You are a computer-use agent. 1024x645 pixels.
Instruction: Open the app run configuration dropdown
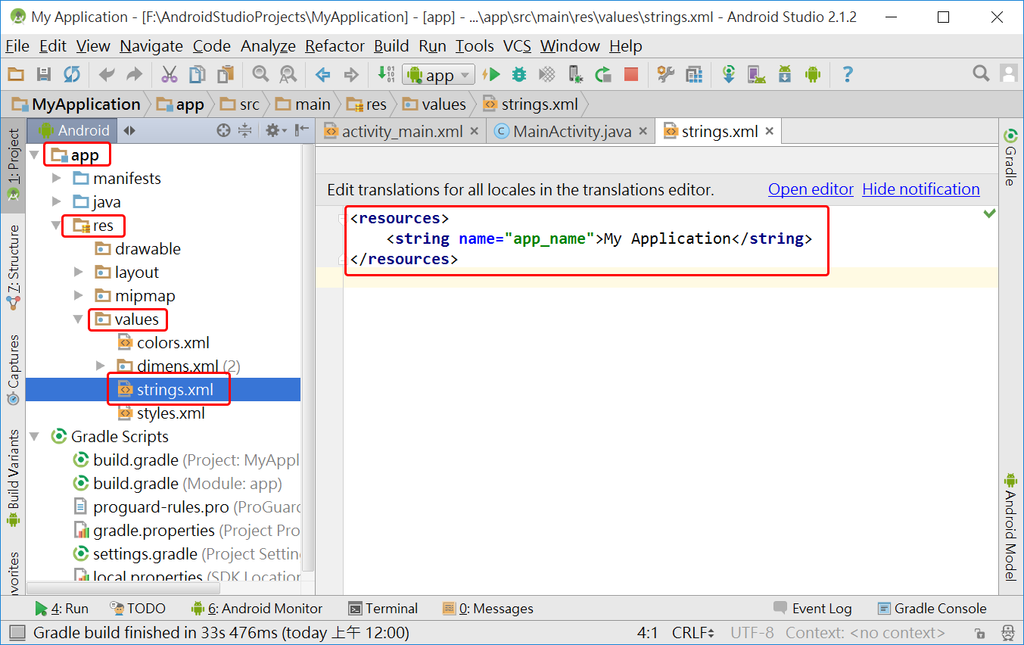click(x=439, y=75)
